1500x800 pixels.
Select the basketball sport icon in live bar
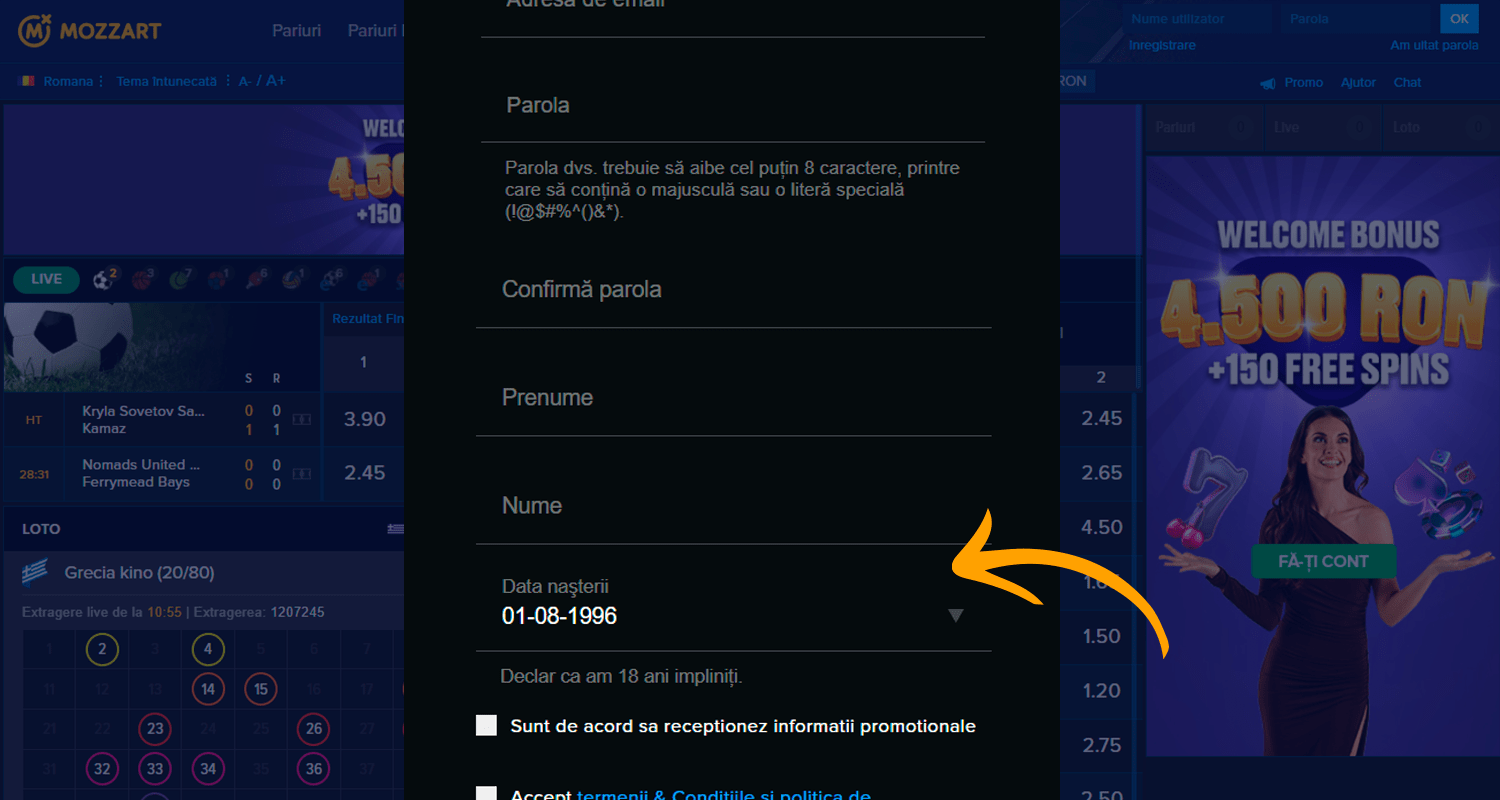(x=142, y=280)
